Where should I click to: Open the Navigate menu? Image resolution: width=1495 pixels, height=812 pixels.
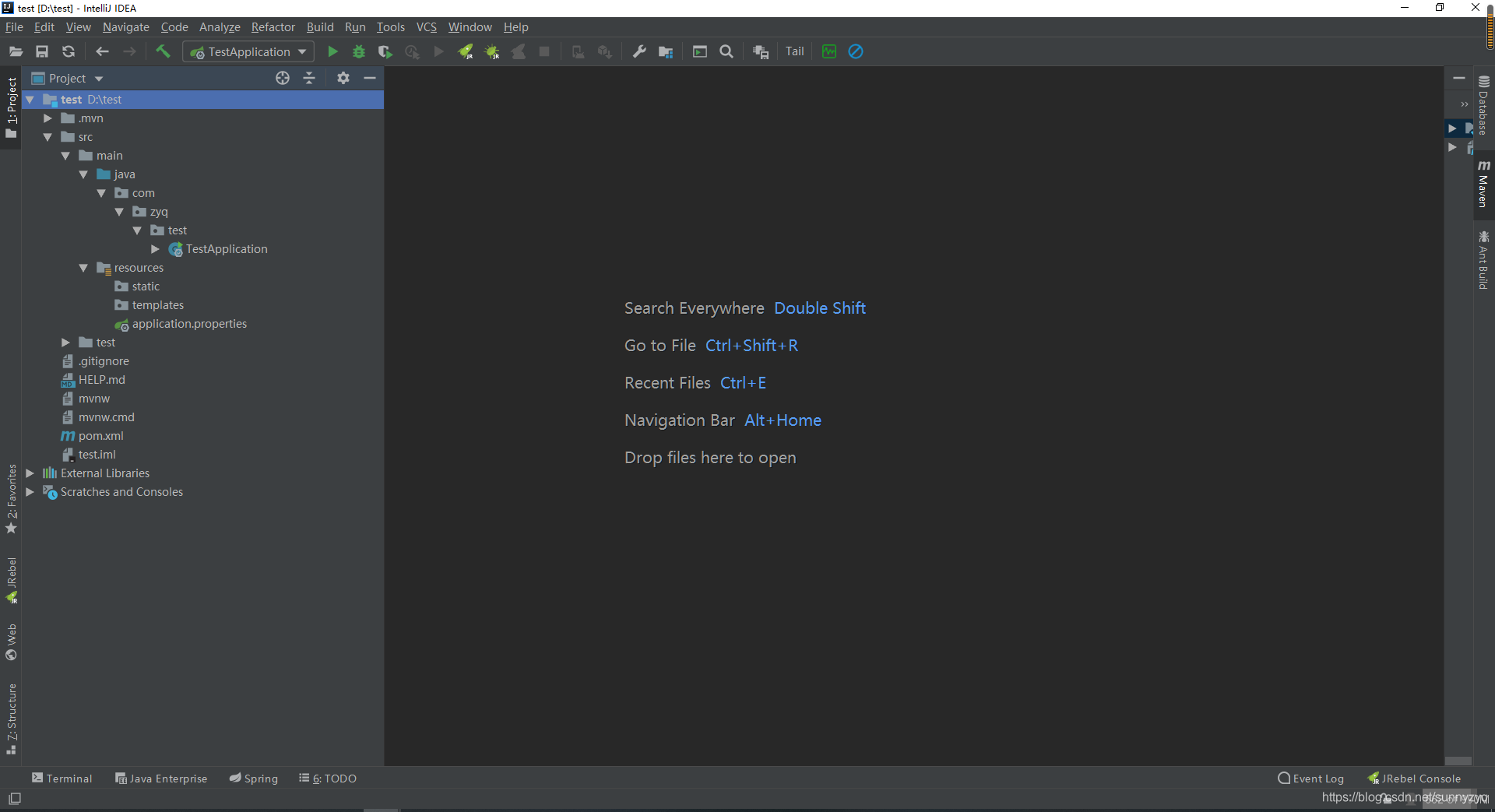pyautogui.click(x=125, y=26)
